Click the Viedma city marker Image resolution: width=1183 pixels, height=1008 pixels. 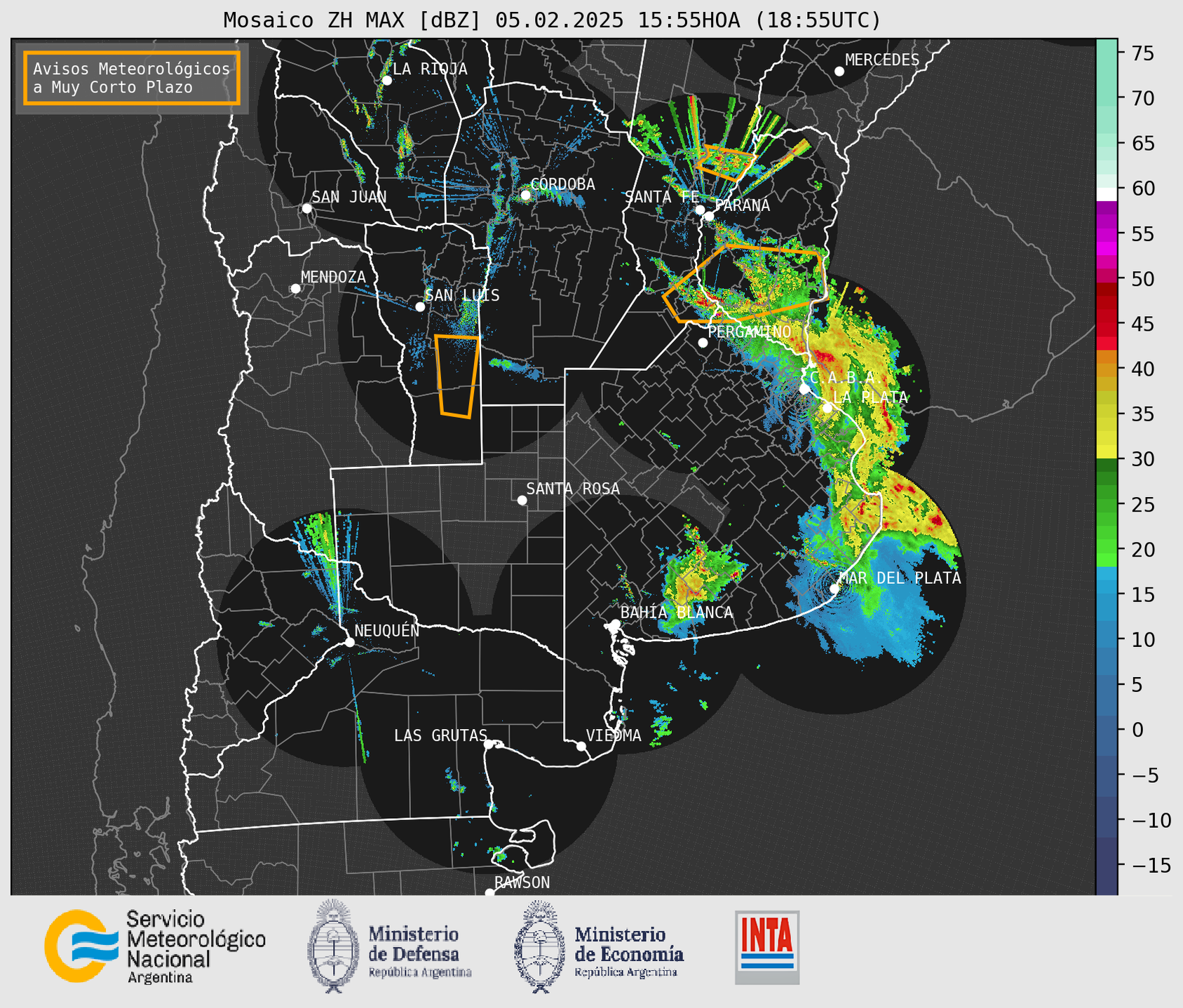(581, 747)
